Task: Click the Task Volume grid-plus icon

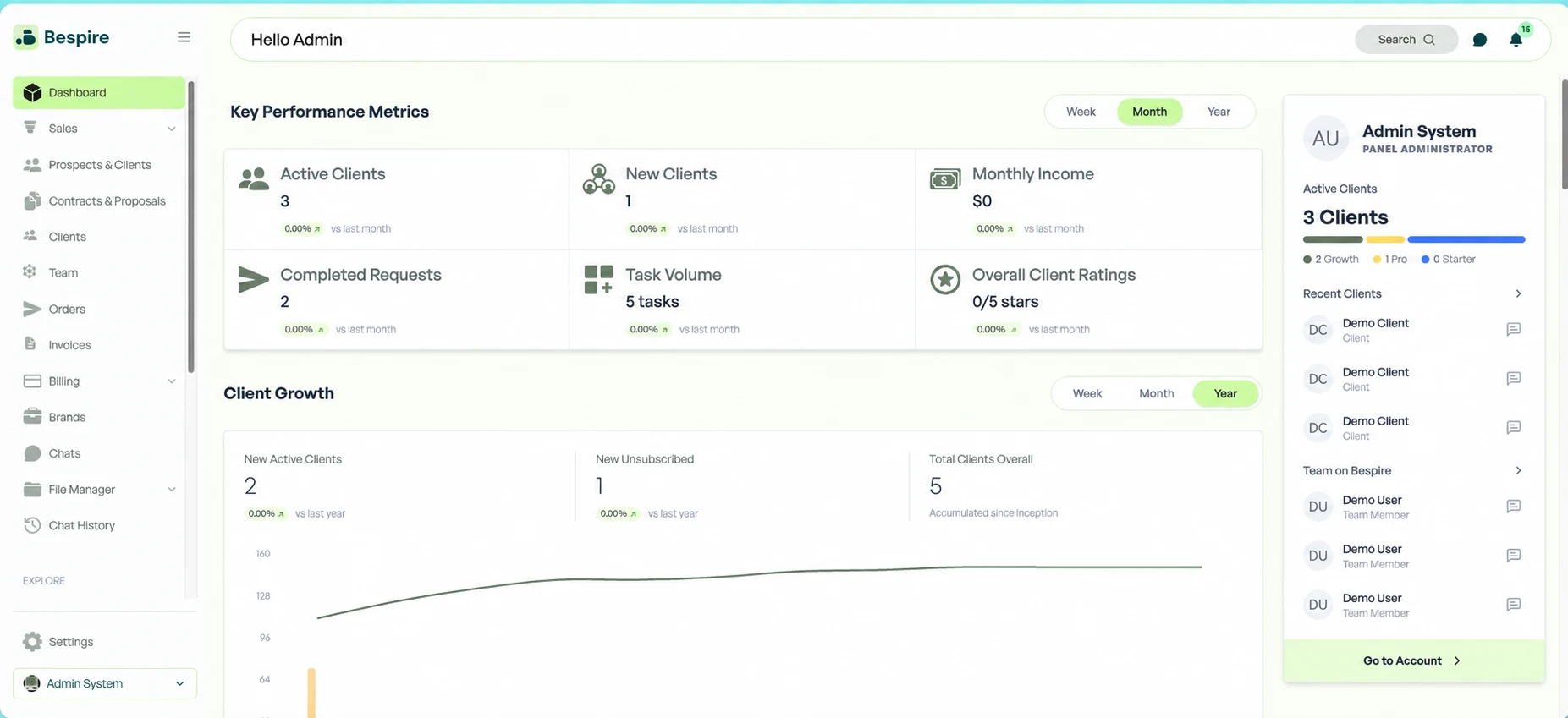Action: click(x=598, y=279)
